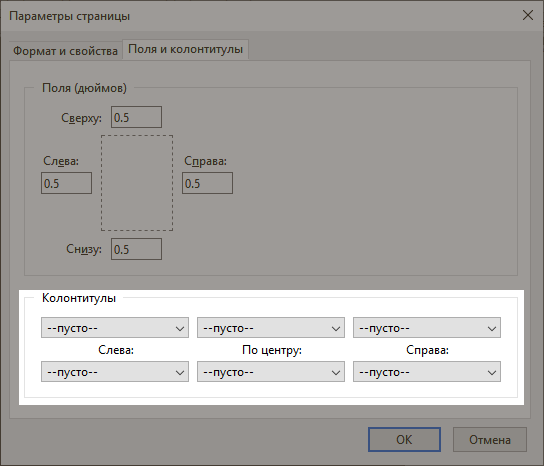The height and width of the screenshot is (466, 544).
Task: Click the Снизу margin input field
Action: tap(136, 249)
